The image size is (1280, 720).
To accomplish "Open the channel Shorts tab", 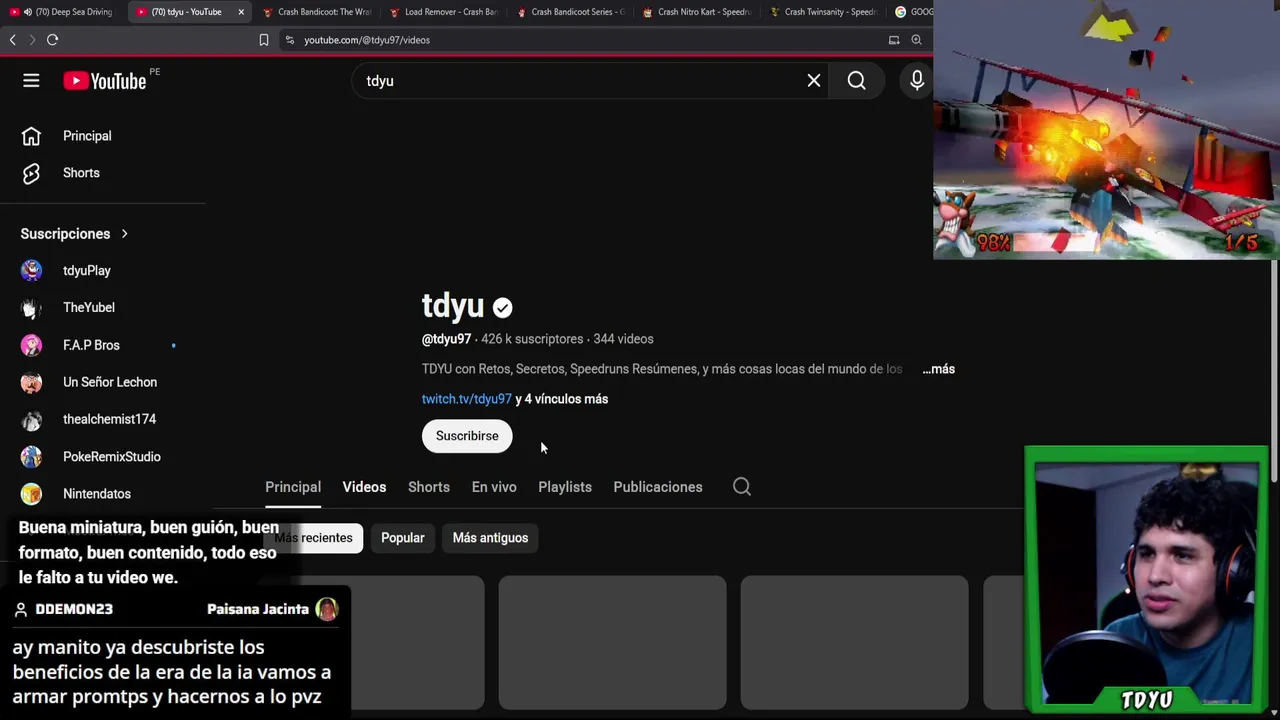I will (x=429, y=487).
